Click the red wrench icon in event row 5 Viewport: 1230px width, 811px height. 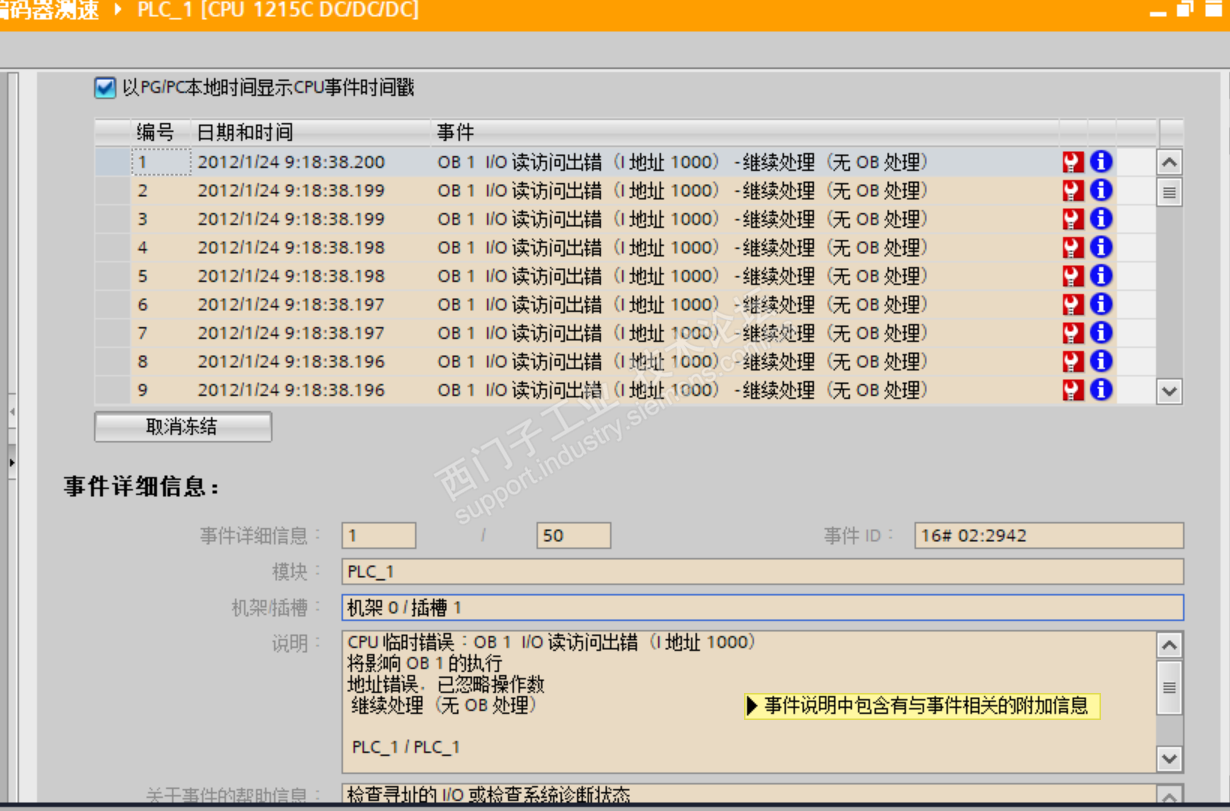tap(1073, 276)
